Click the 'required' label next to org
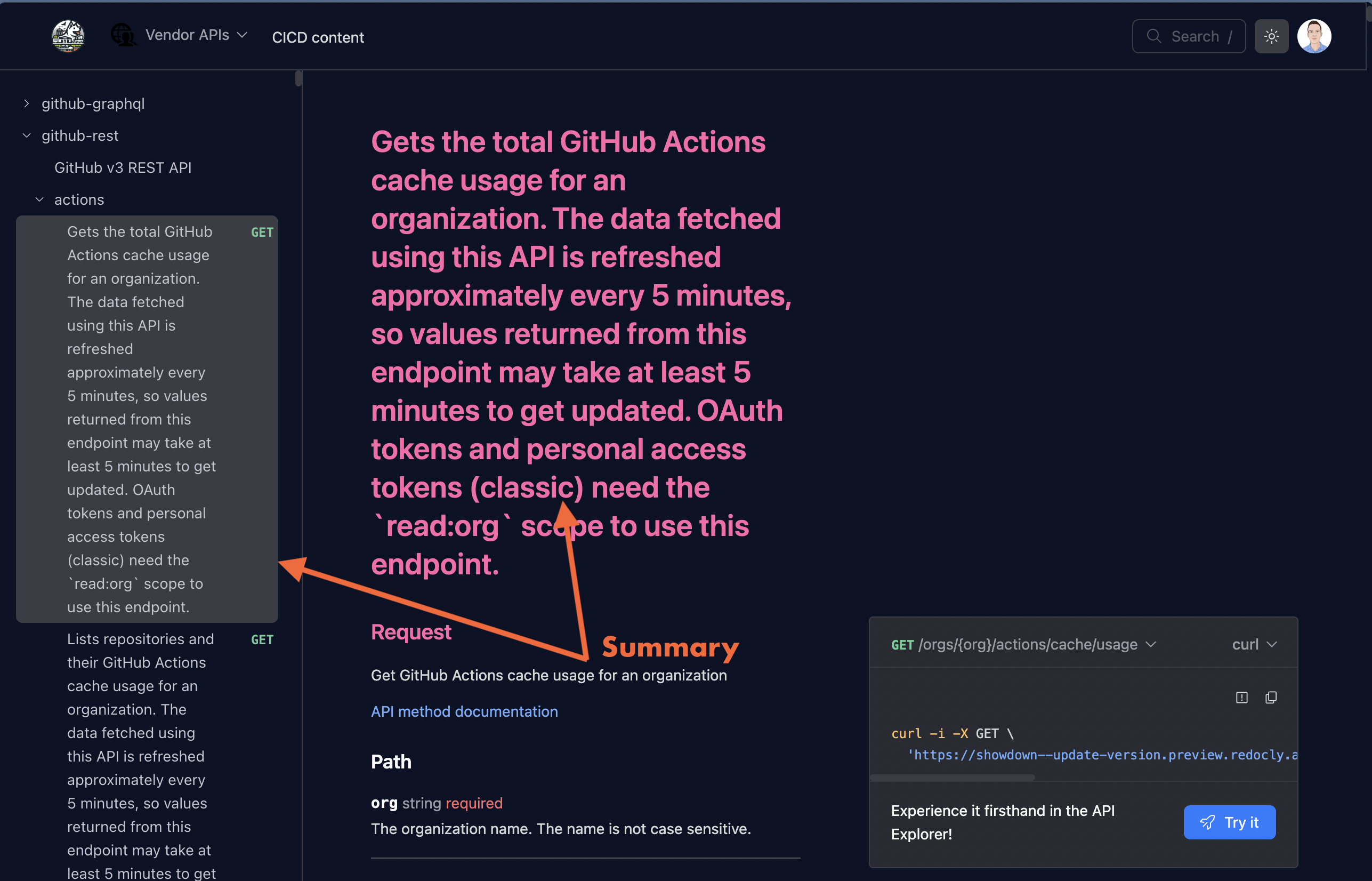Viewport: 1372px width, 881px height. 474,803
